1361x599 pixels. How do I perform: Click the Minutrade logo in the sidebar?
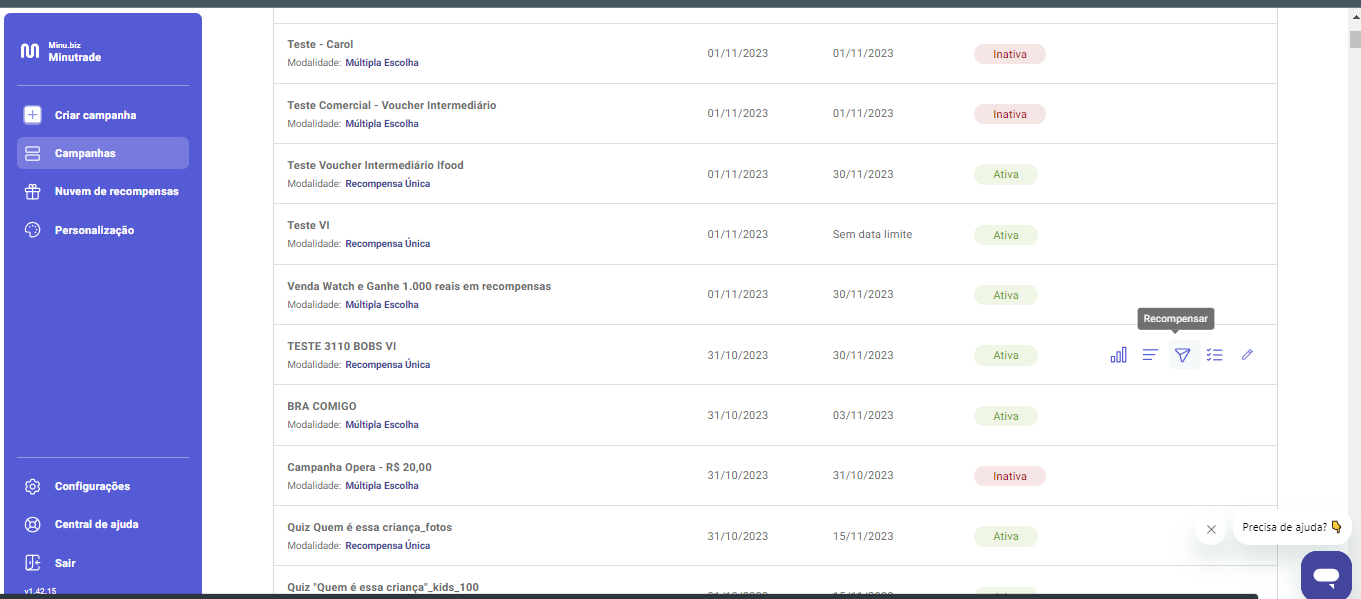point(60,51)
